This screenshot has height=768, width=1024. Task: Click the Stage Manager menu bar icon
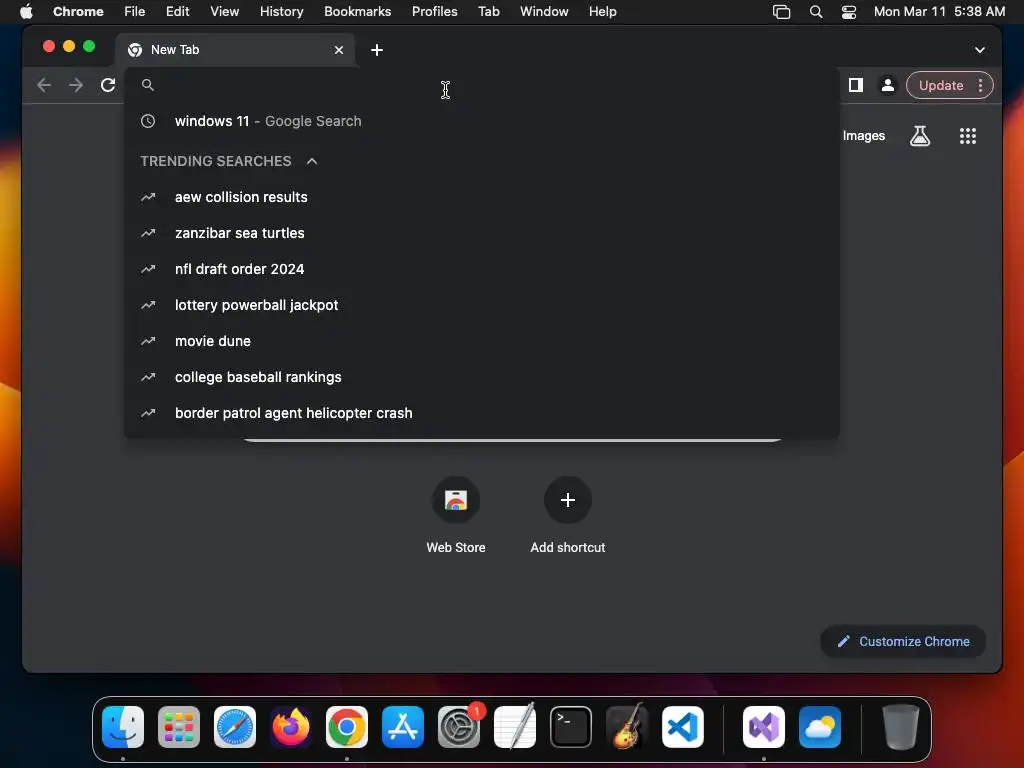[781, 12]
